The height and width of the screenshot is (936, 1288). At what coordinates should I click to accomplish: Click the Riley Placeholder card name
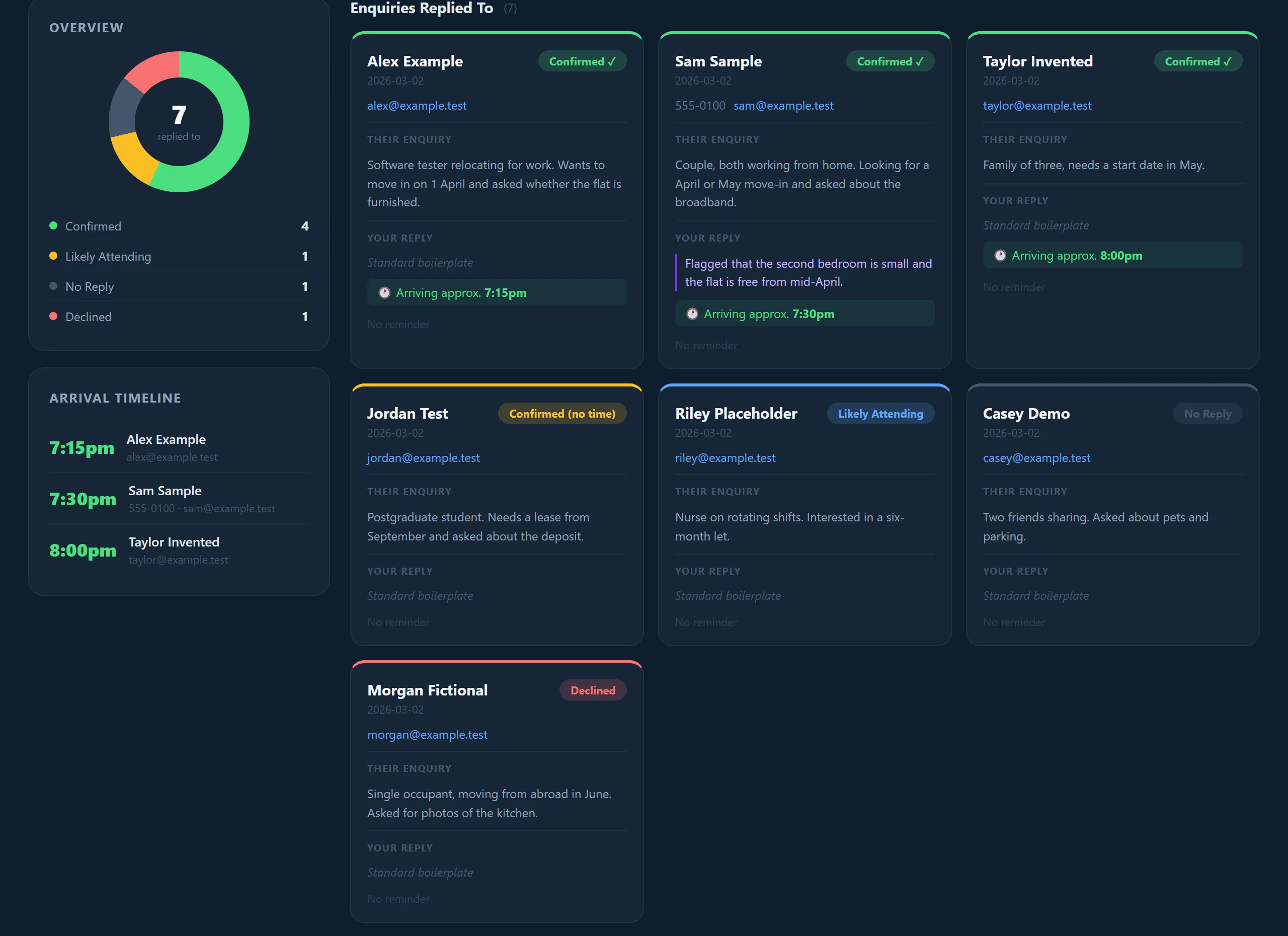tap(736, 414)
